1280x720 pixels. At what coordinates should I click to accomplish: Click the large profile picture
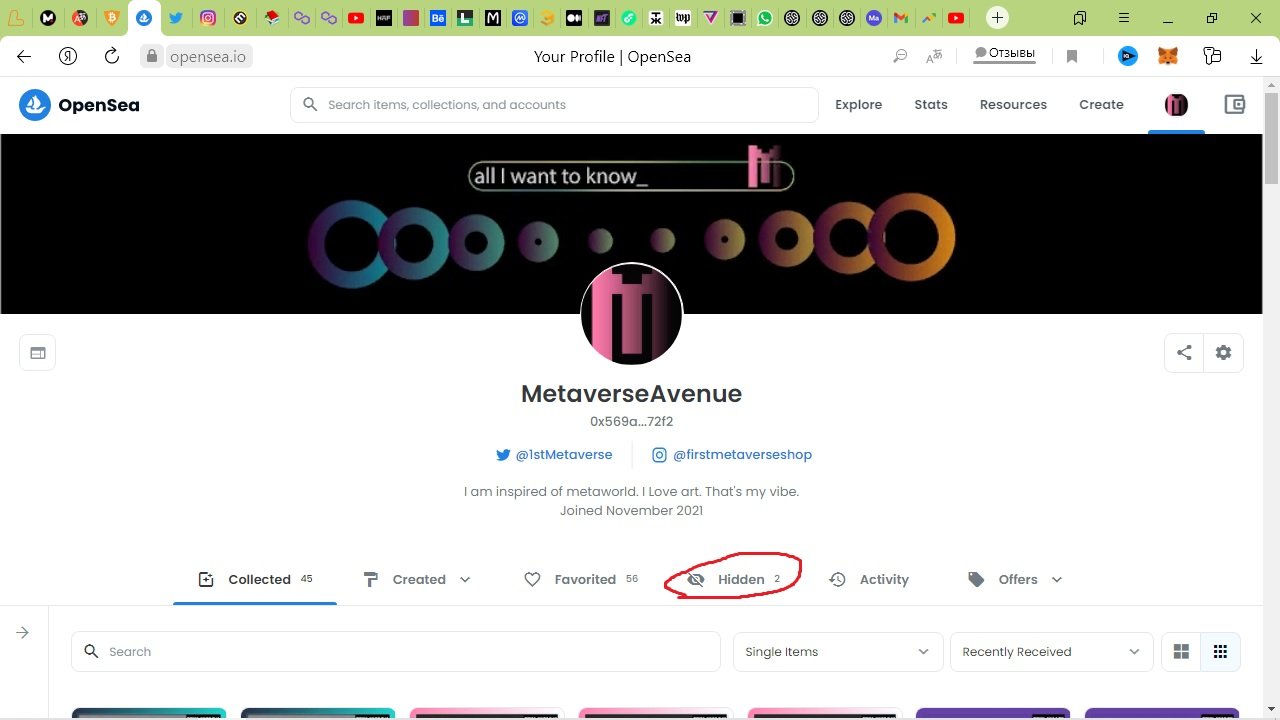631,314
